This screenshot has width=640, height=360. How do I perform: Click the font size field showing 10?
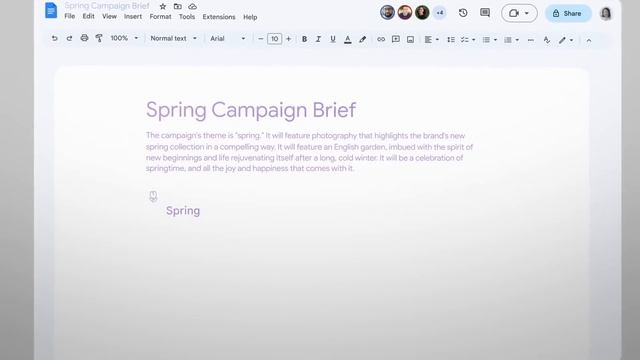pos(275,39)
